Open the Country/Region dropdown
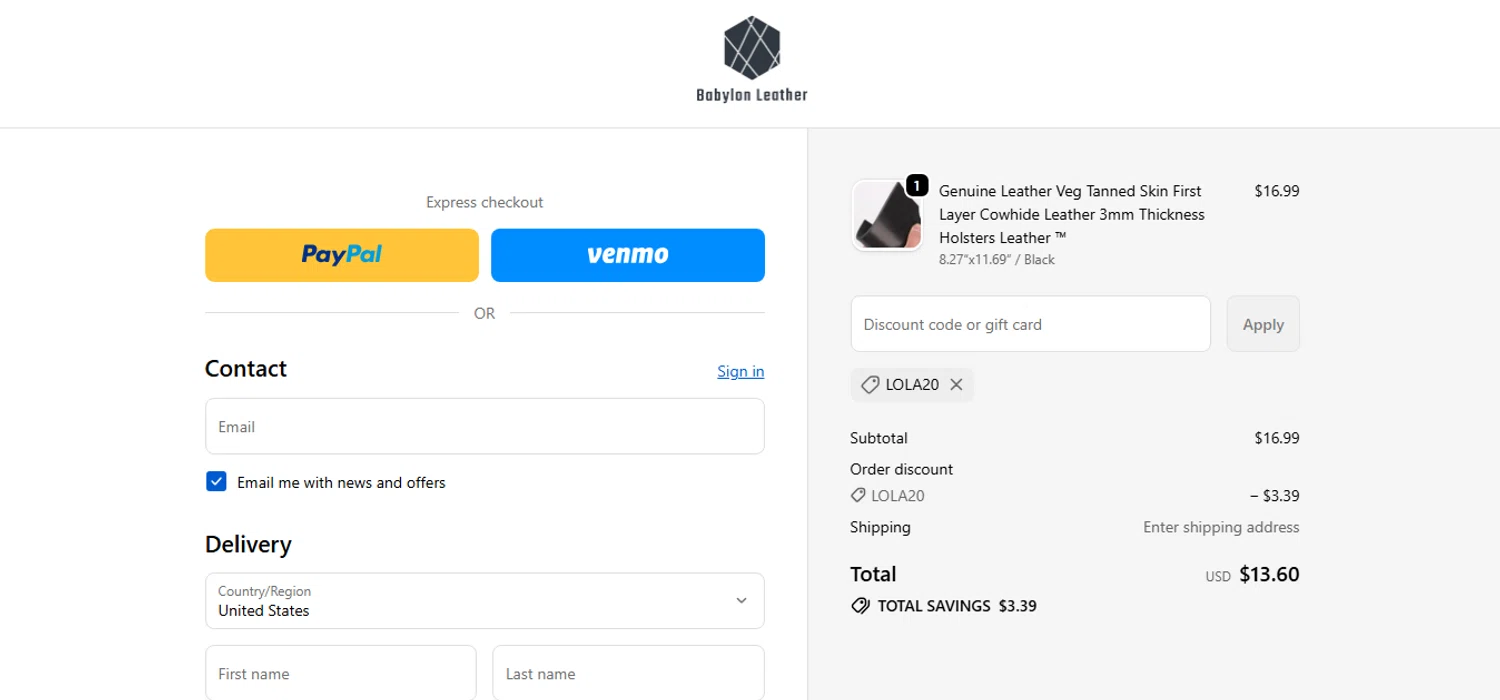The height and width of the screenshot is (700, 1500). [485, 601]
